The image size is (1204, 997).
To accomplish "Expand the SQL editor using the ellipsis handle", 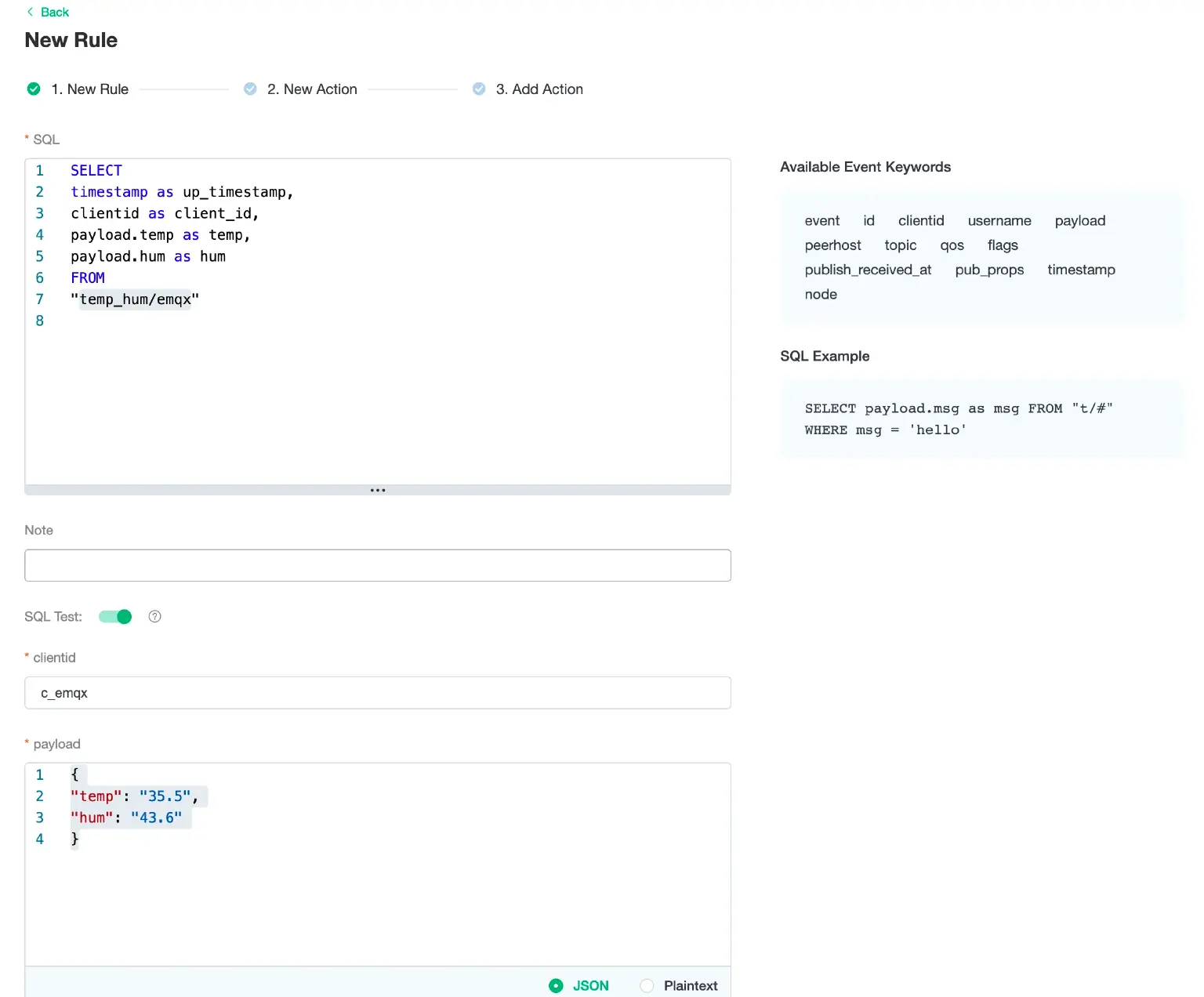I will click(x=378, y=489).
